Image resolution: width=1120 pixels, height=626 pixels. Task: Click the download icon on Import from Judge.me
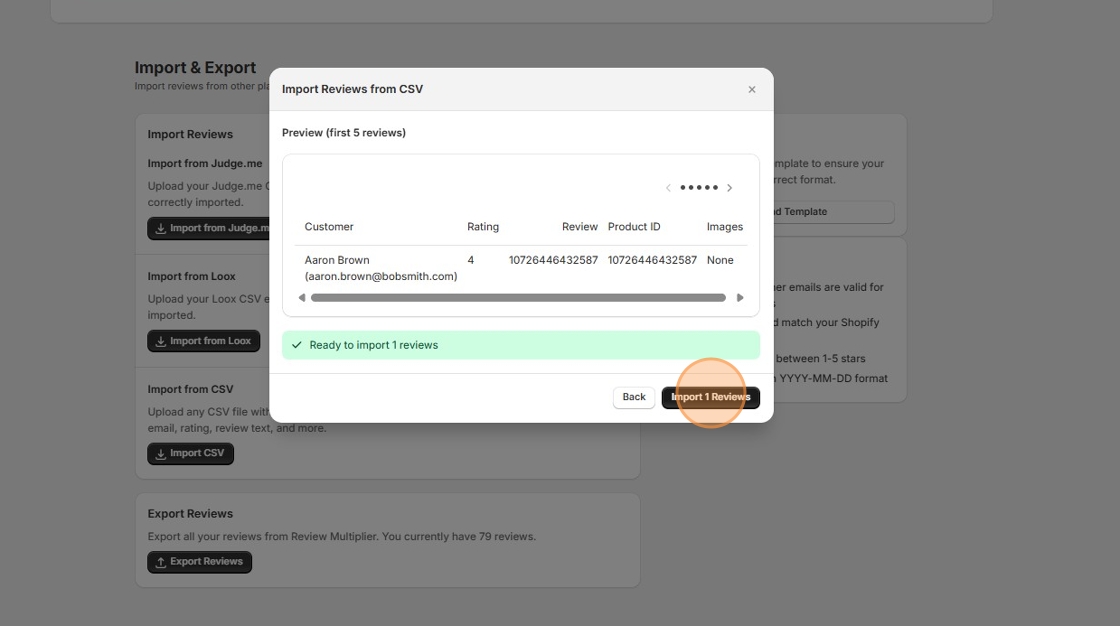click(x=161, y=227)
